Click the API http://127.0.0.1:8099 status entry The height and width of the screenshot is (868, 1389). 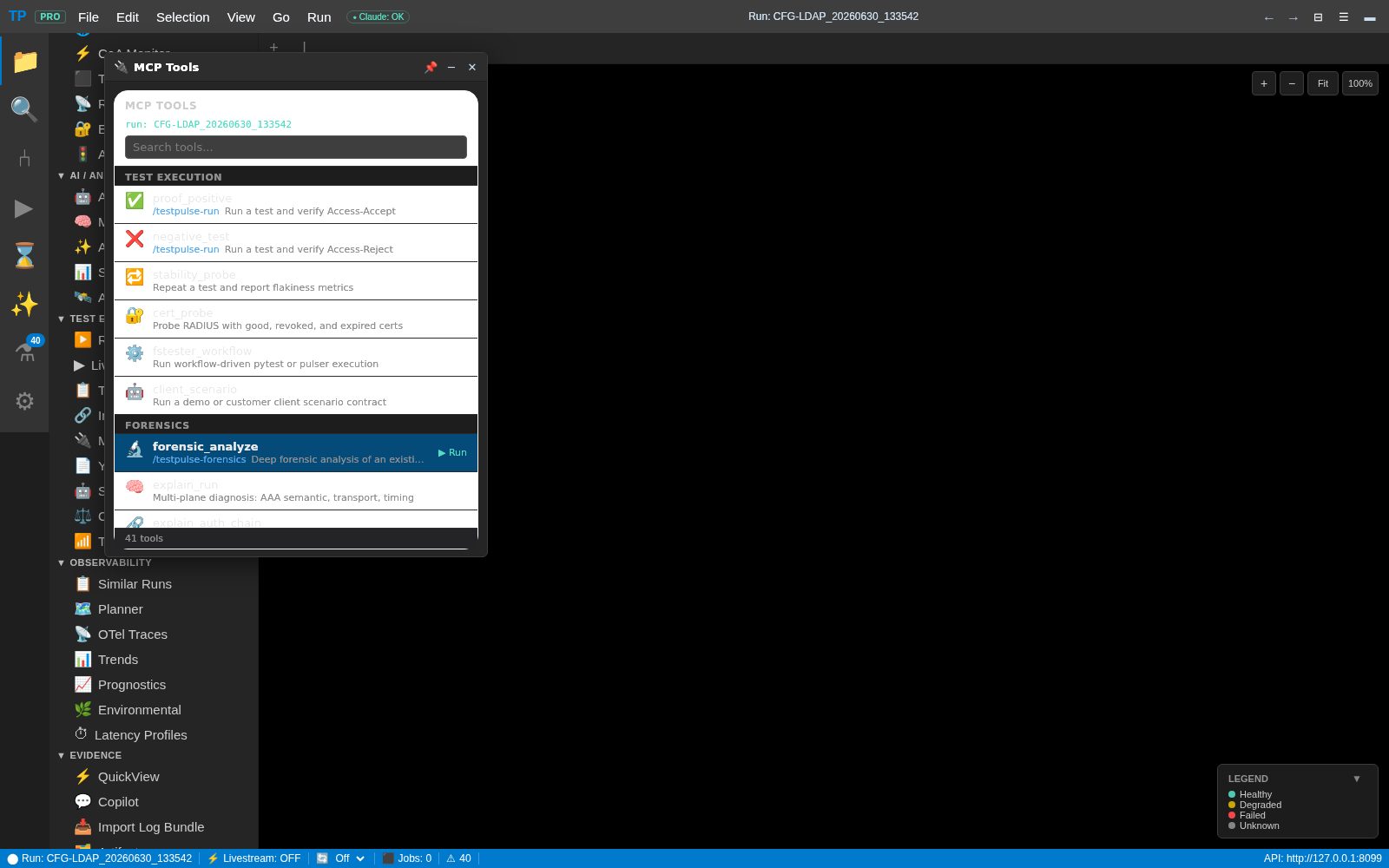click(1322, 858)
